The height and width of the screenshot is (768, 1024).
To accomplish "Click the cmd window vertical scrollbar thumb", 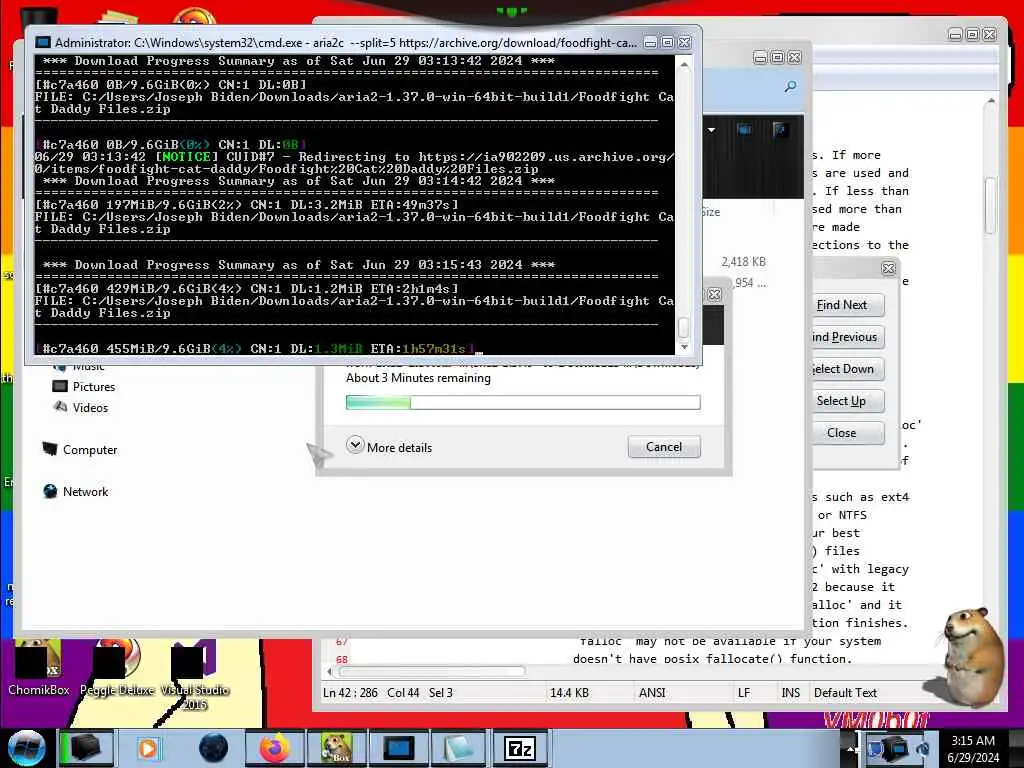I will pyautogui.click(x=684, y=327).
